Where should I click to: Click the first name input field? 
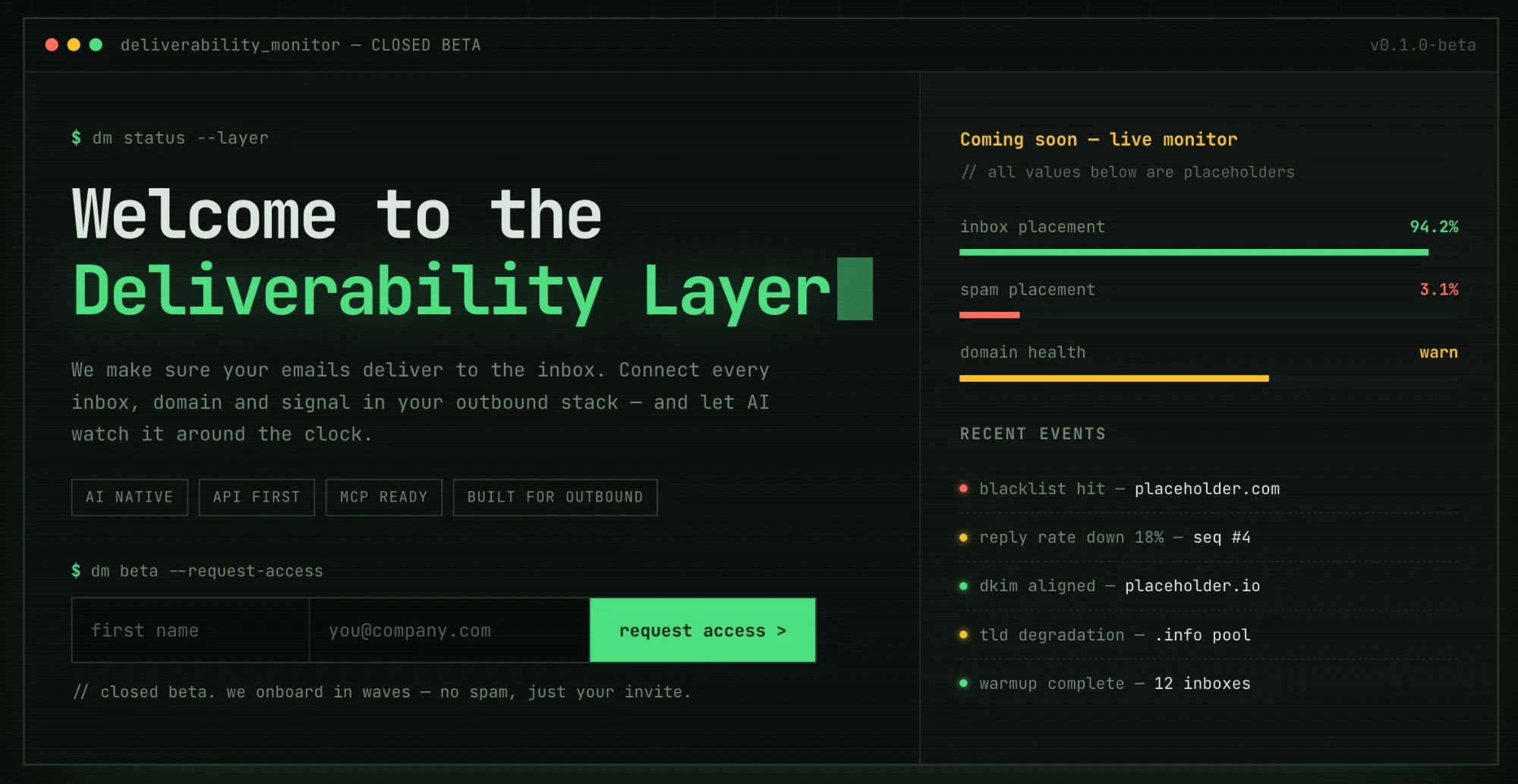pyautogui.click(x=191, y=630)
